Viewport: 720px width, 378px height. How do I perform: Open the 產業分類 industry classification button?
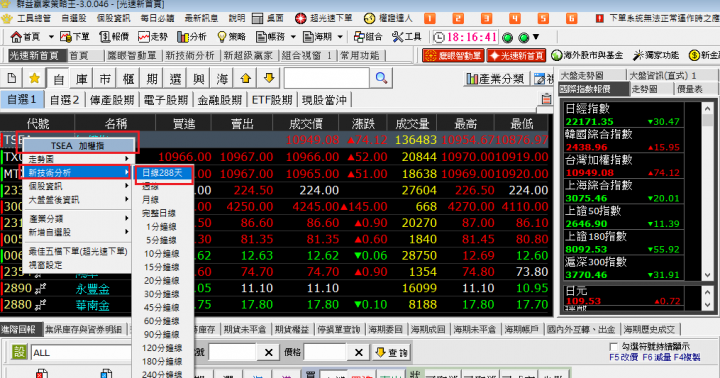pos(495,79)
